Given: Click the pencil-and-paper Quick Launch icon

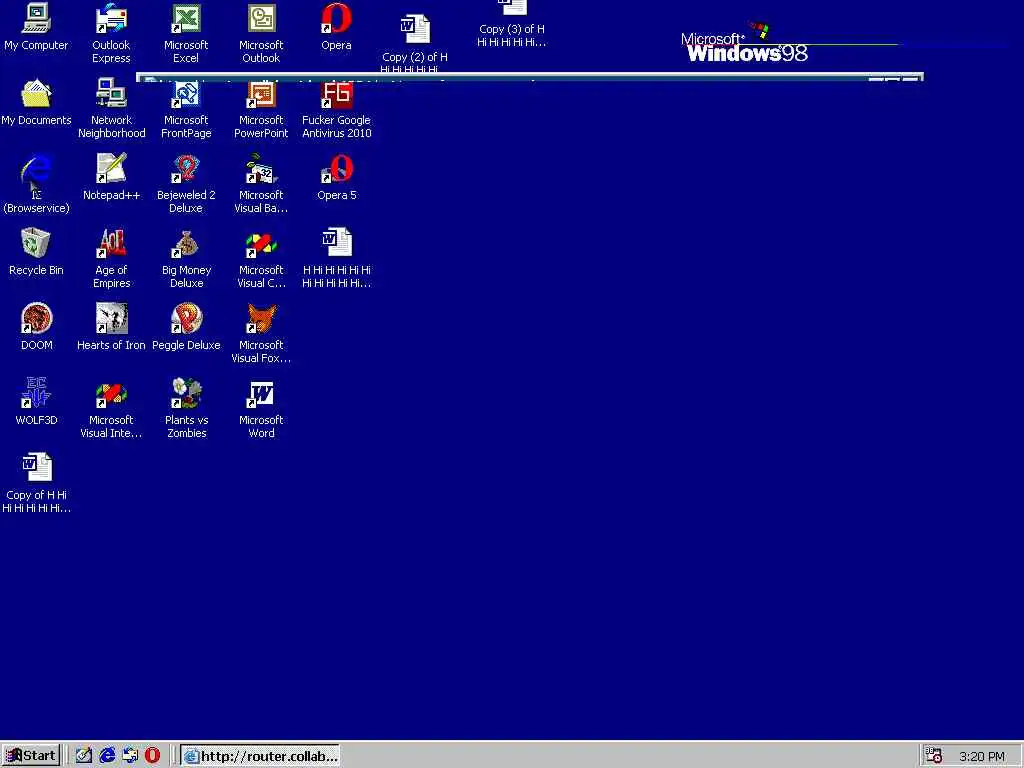Looking at the screenshot, I should click(84, 756).
